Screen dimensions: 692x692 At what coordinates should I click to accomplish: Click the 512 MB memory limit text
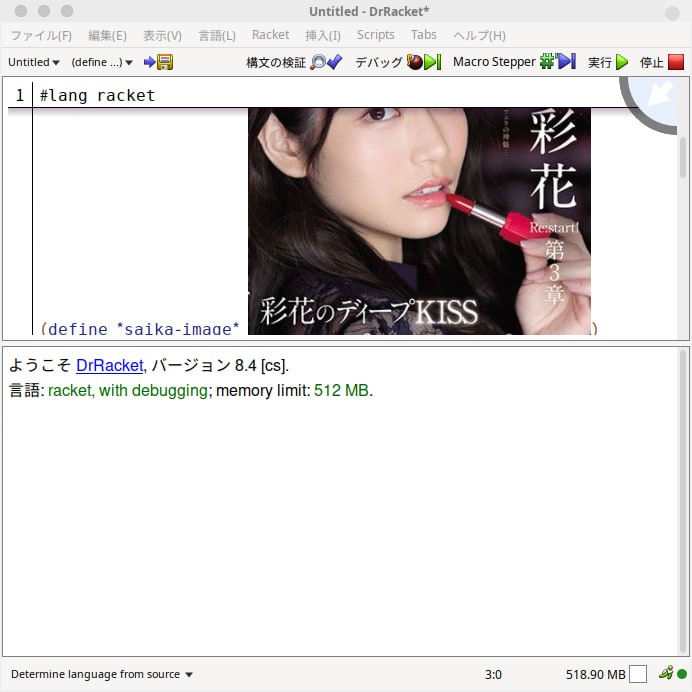341,391
